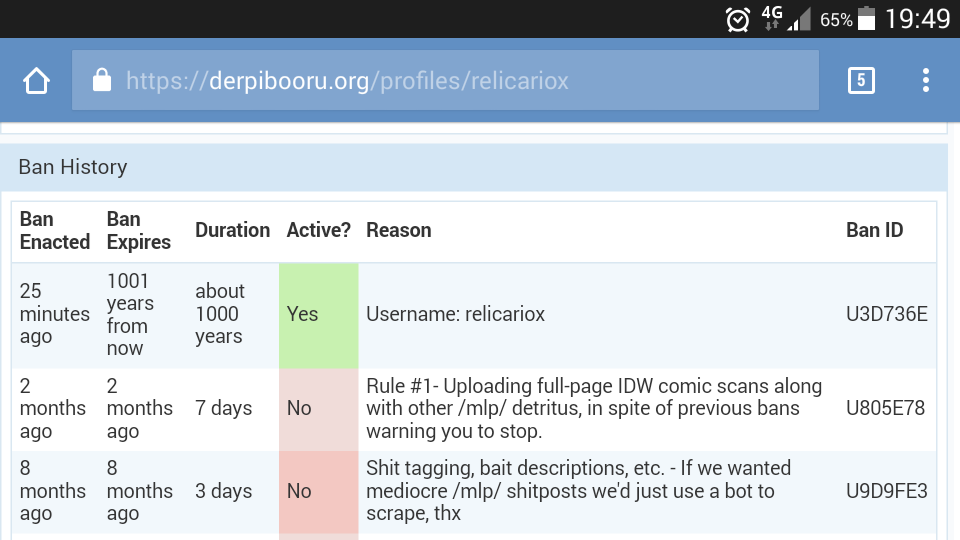Tap the alarm clock status icon
960x540 pixels.
pyautogui.click(x=738, y=19)
